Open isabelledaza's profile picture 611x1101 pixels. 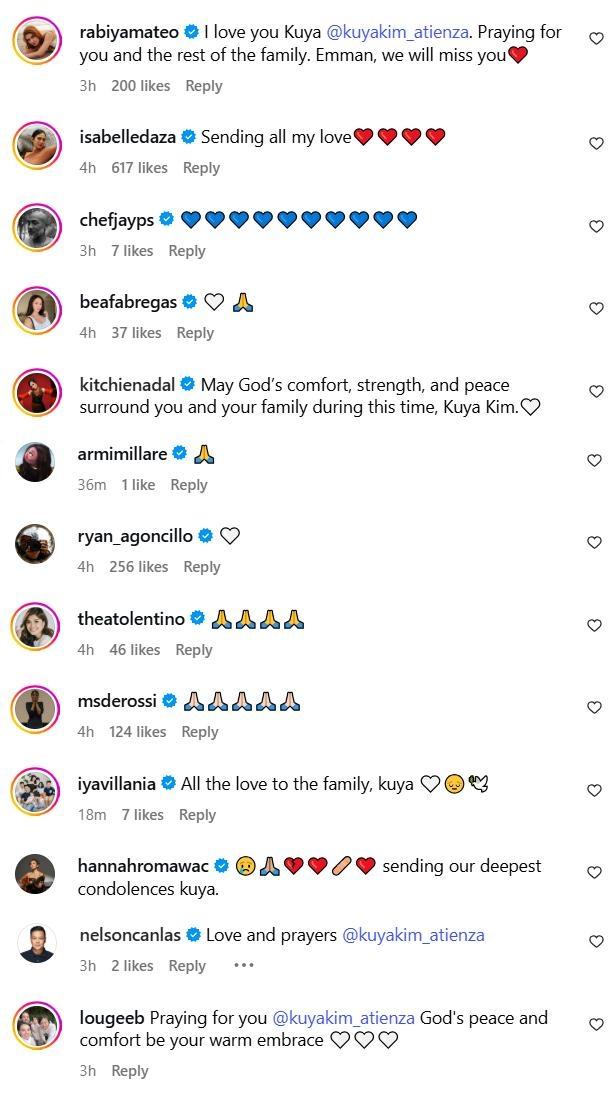pyautogui.click(x=37, y=146)
